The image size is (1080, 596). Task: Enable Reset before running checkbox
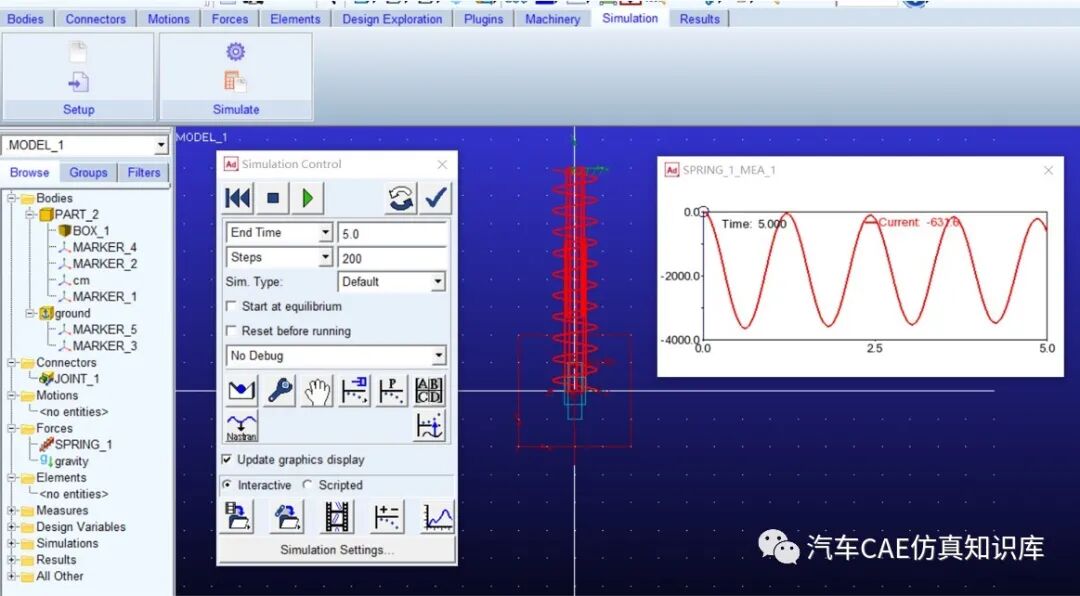click(231, 331)
